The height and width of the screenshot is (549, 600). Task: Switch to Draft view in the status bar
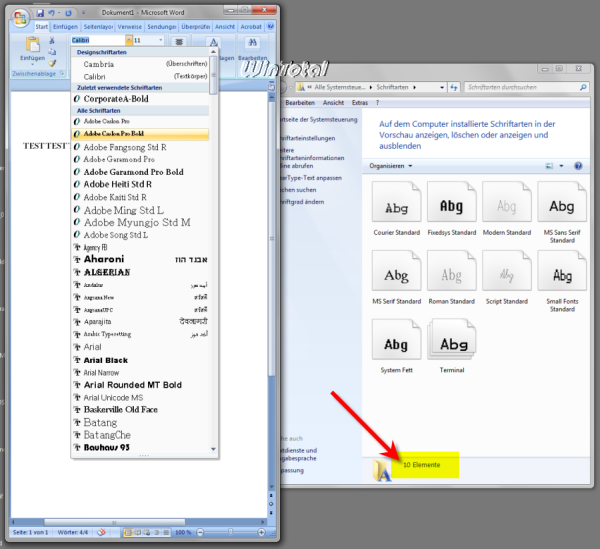166,532
